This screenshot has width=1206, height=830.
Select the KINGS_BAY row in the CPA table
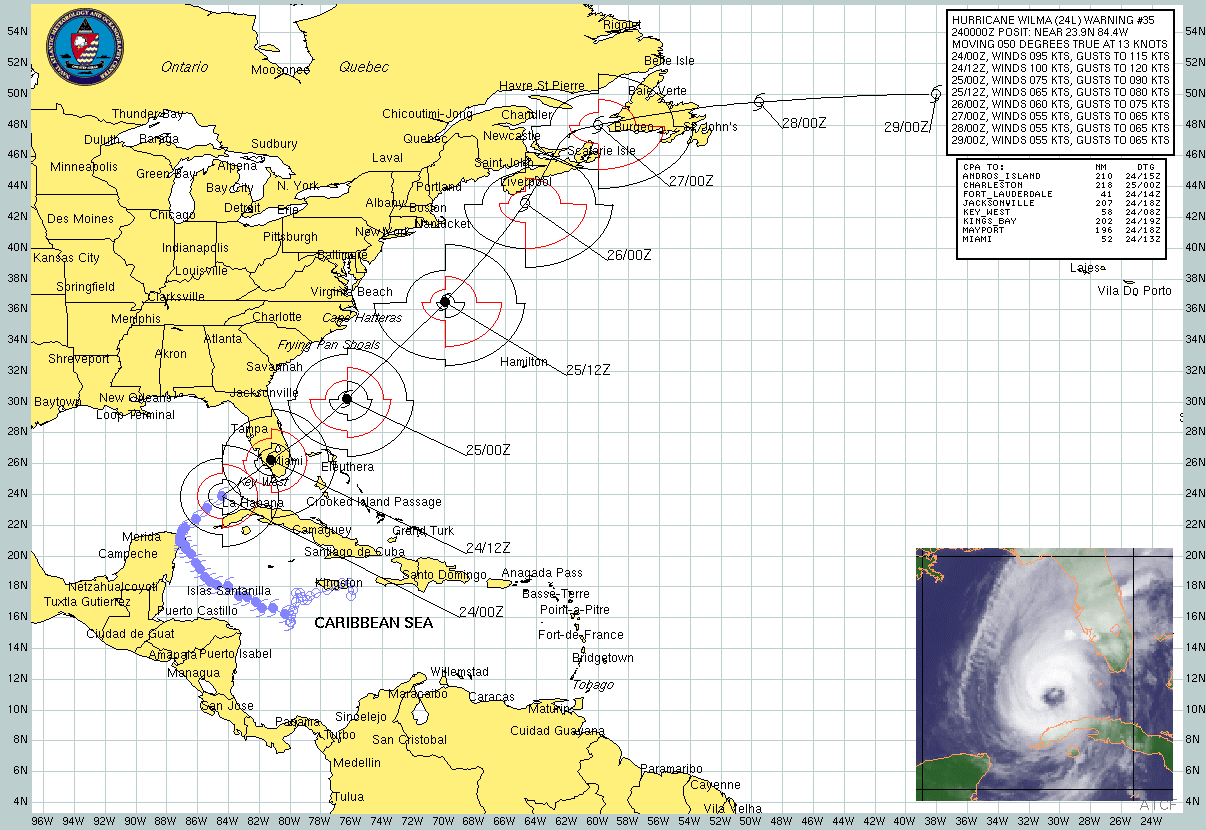(x=1061, y=221)
